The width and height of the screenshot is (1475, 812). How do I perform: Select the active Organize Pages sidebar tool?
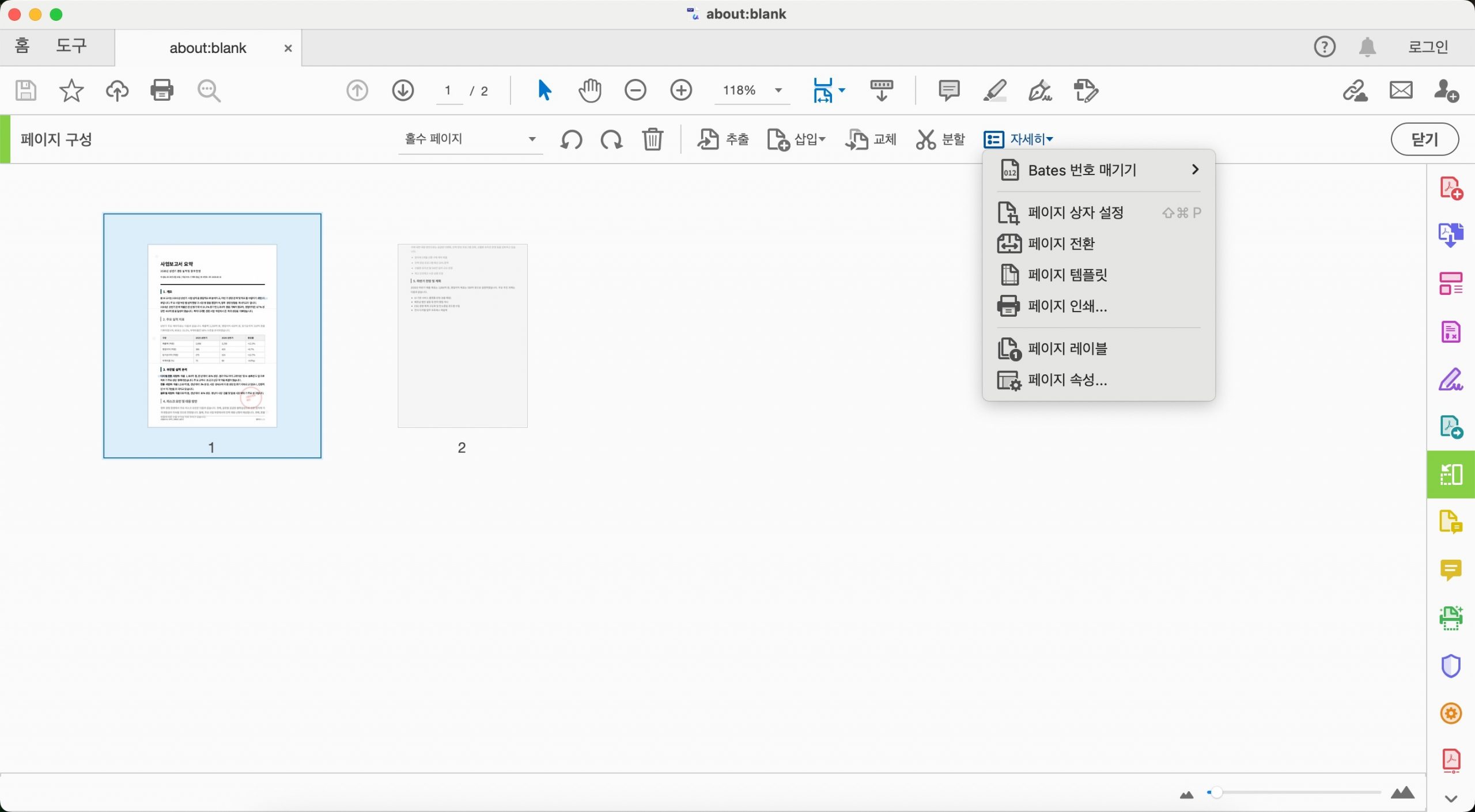coord(1451,475)
